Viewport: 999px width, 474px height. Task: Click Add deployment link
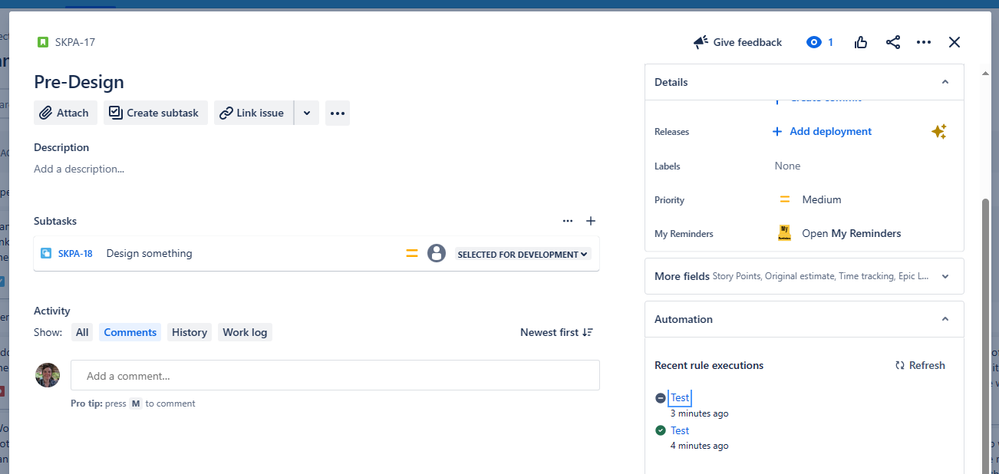[822, 132]
